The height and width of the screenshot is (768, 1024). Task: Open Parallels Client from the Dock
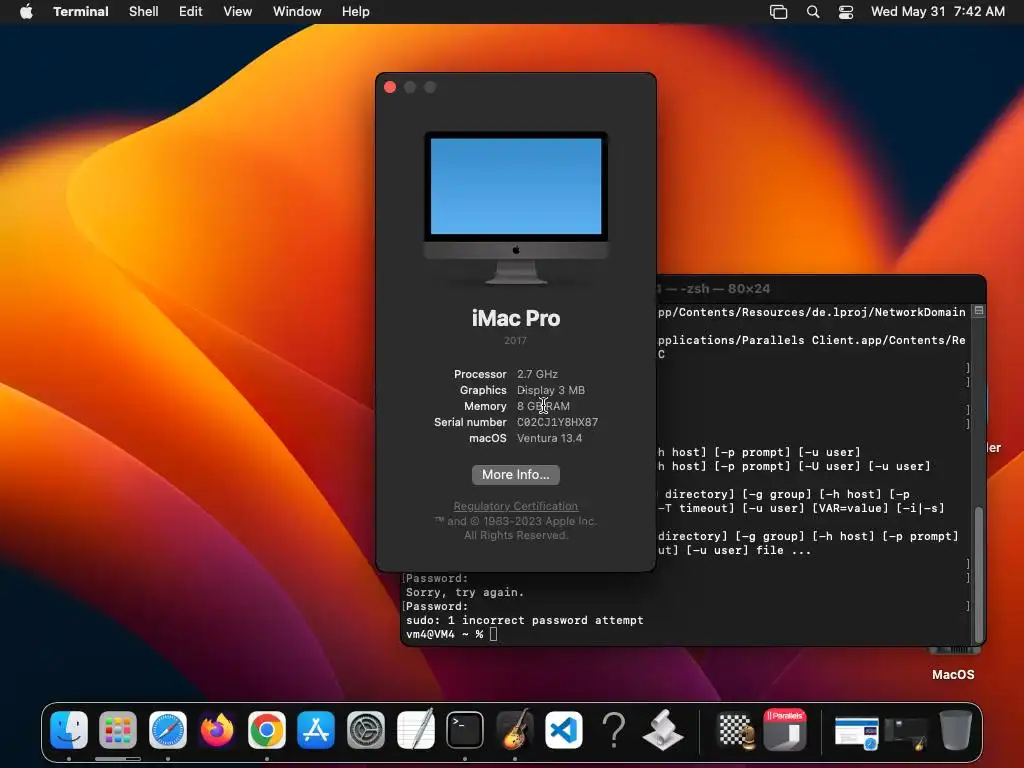click(785, 729)
